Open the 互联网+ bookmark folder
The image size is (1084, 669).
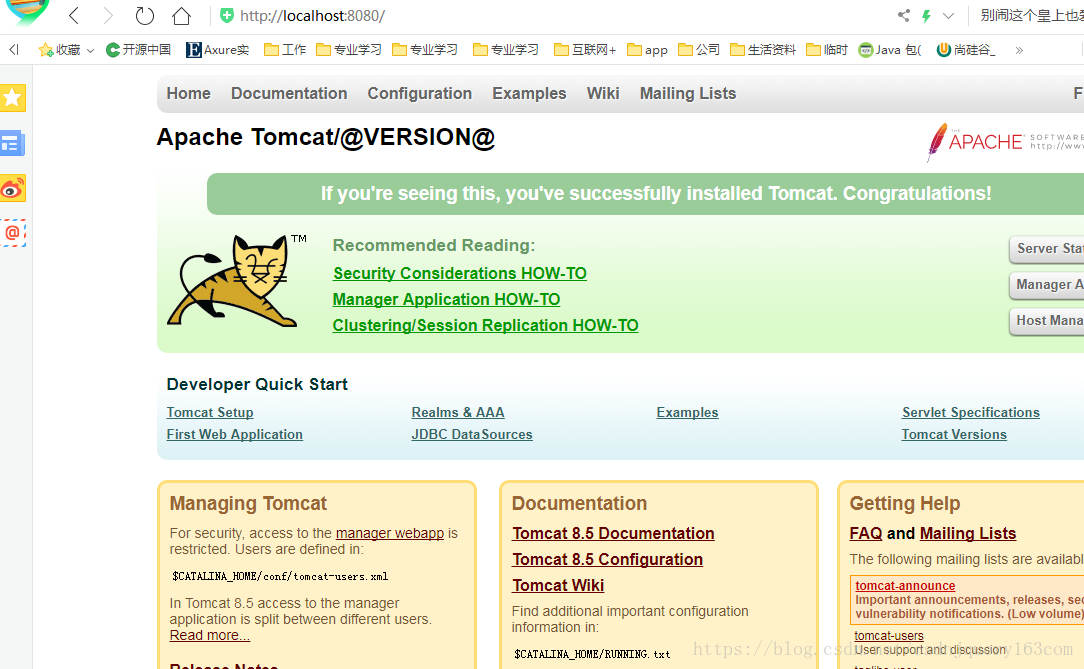585,50
